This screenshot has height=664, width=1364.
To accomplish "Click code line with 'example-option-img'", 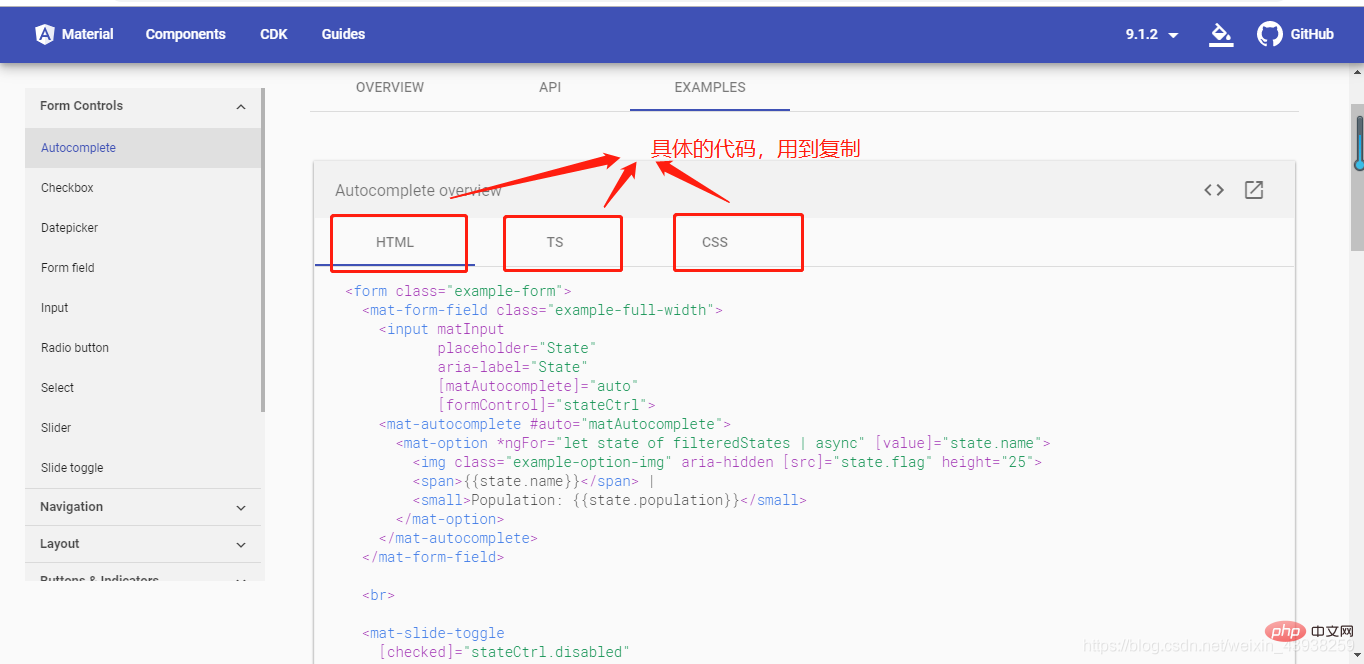I will [727, 462].
